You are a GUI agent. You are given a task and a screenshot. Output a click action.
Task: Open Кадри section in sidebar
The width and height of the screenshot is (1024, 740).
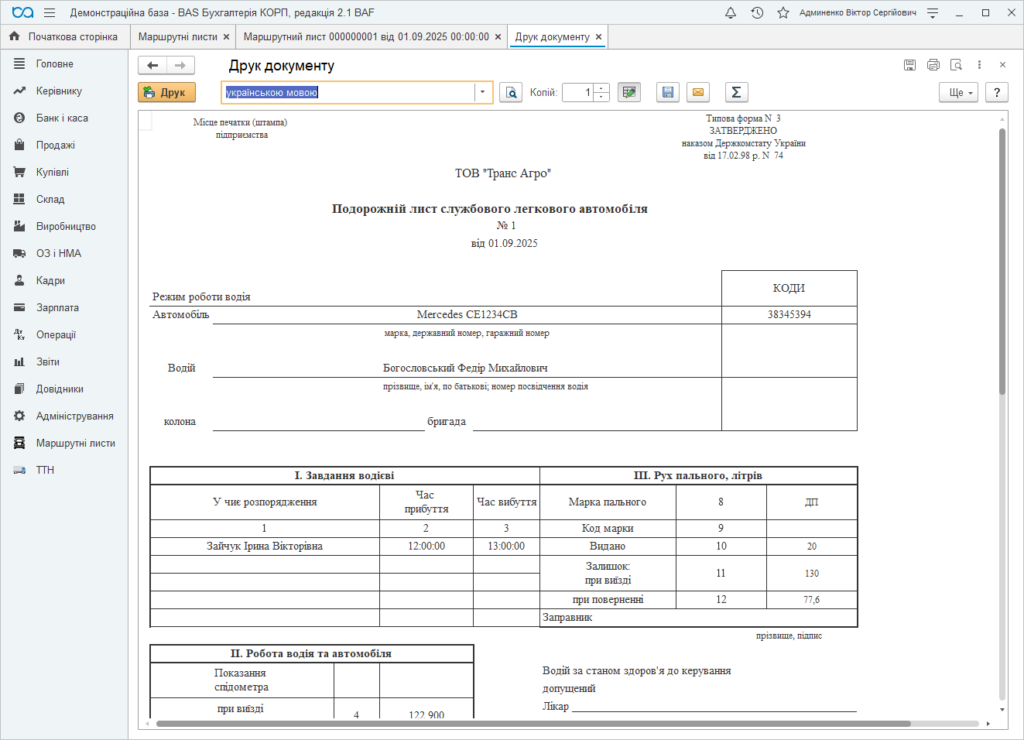pyautogui.click(x=64, y=280)
